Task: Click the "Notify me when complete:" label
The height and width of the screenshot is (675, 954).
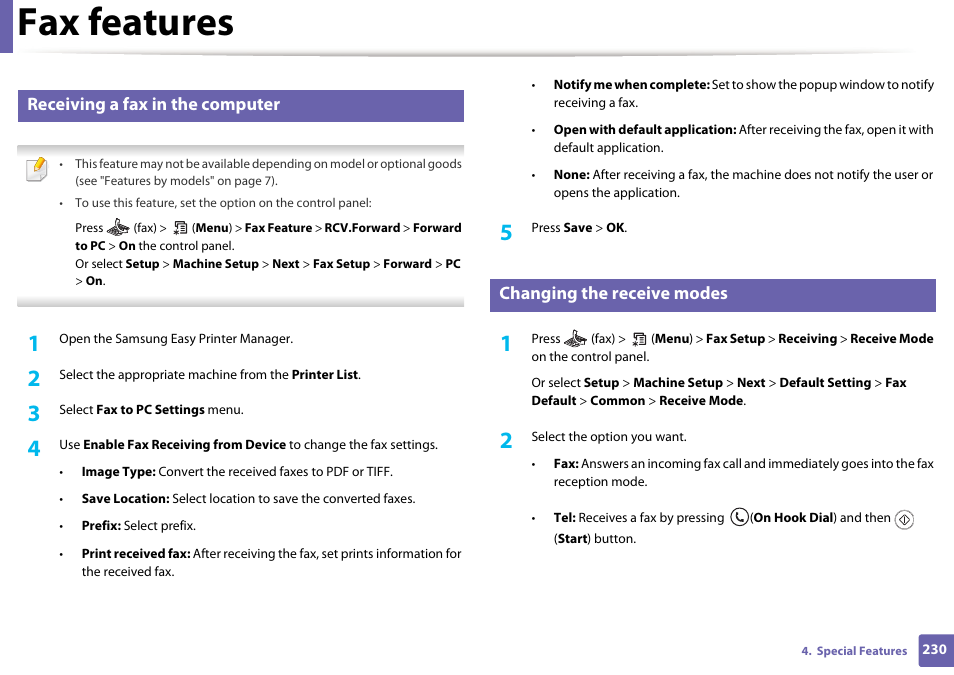Action: point(632,85)
